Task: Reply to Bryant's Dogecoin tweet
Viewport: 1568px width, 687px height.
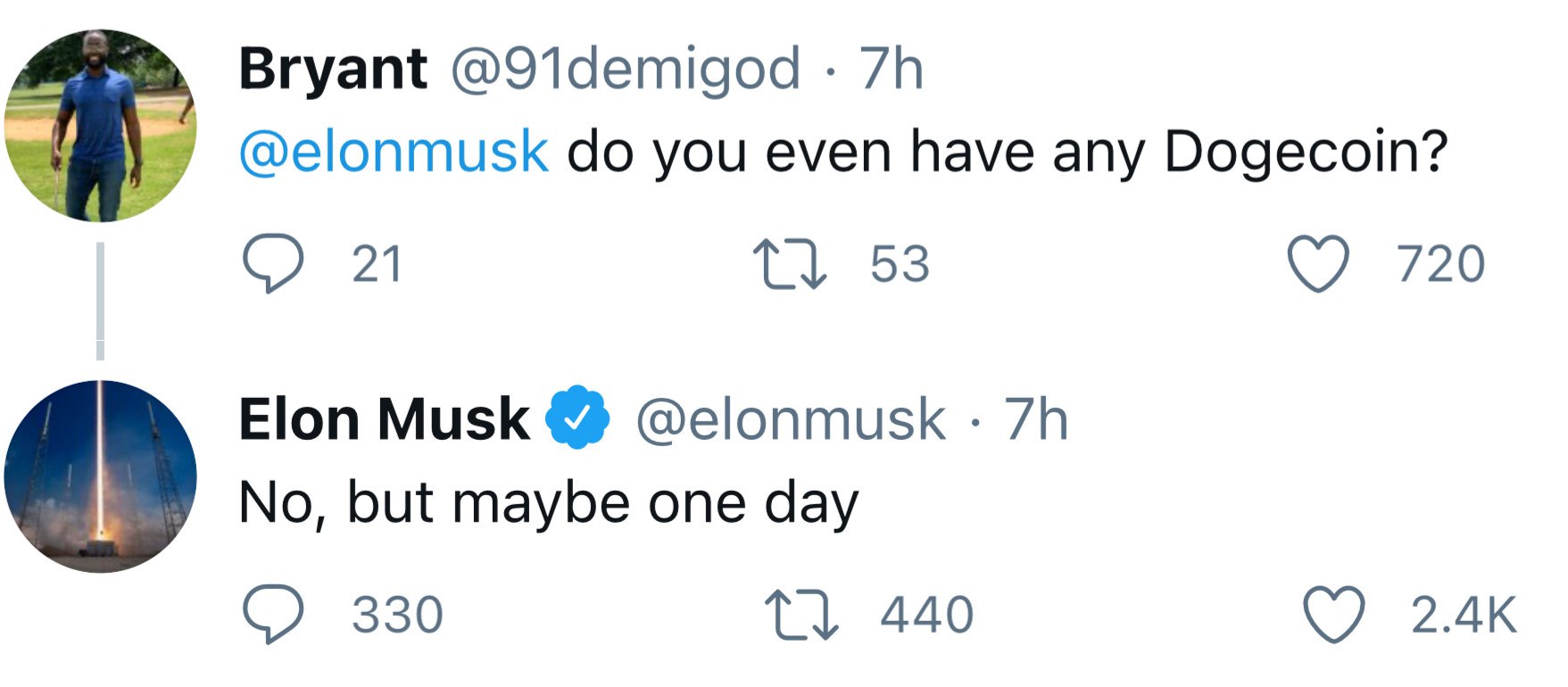Action: (x=273, y=265)
